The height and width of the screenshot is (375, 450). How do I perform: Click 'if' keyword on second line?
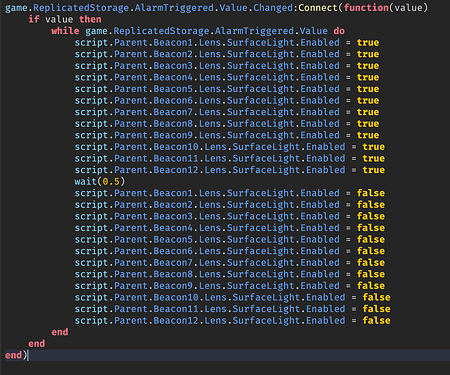click(34, 19)
